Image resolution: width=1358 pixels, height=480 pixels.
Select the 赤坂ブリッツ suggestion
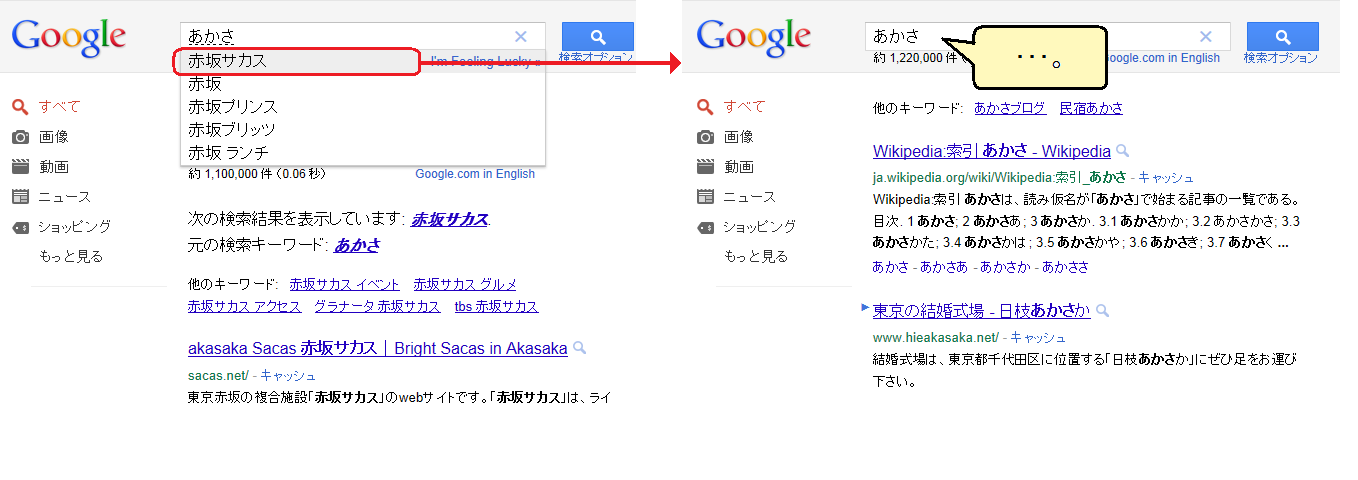pyautogui.click(x=363, y=130)
